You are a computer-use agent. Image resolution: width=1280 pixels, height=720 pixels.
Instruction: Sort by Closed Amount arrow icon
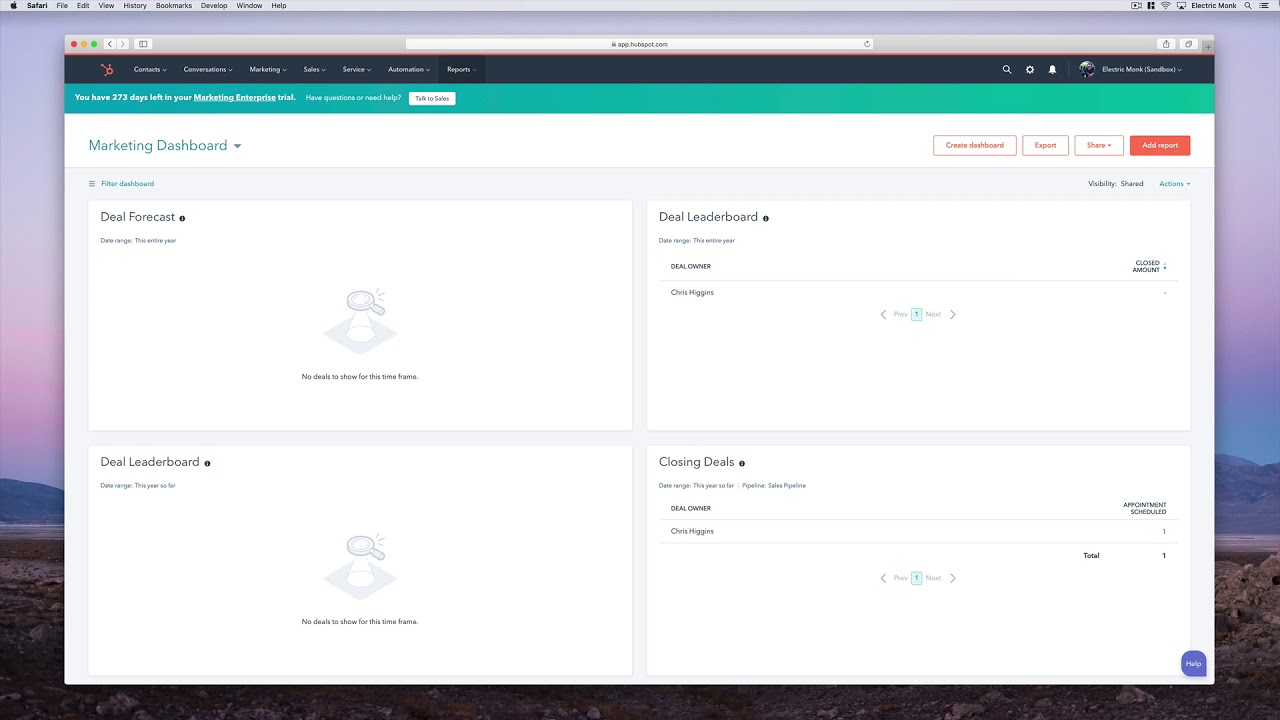pos(1165,267)
